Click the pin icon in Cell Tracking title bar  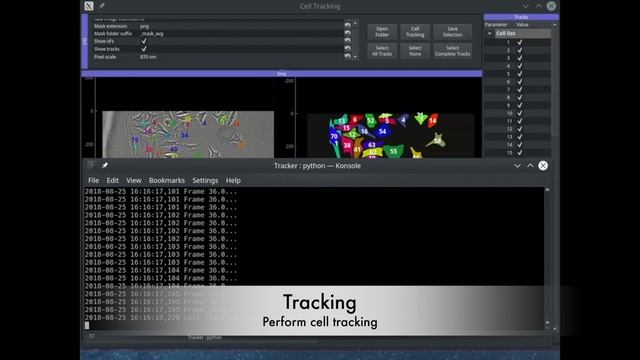pyautogui.click(x=102, y=6)
